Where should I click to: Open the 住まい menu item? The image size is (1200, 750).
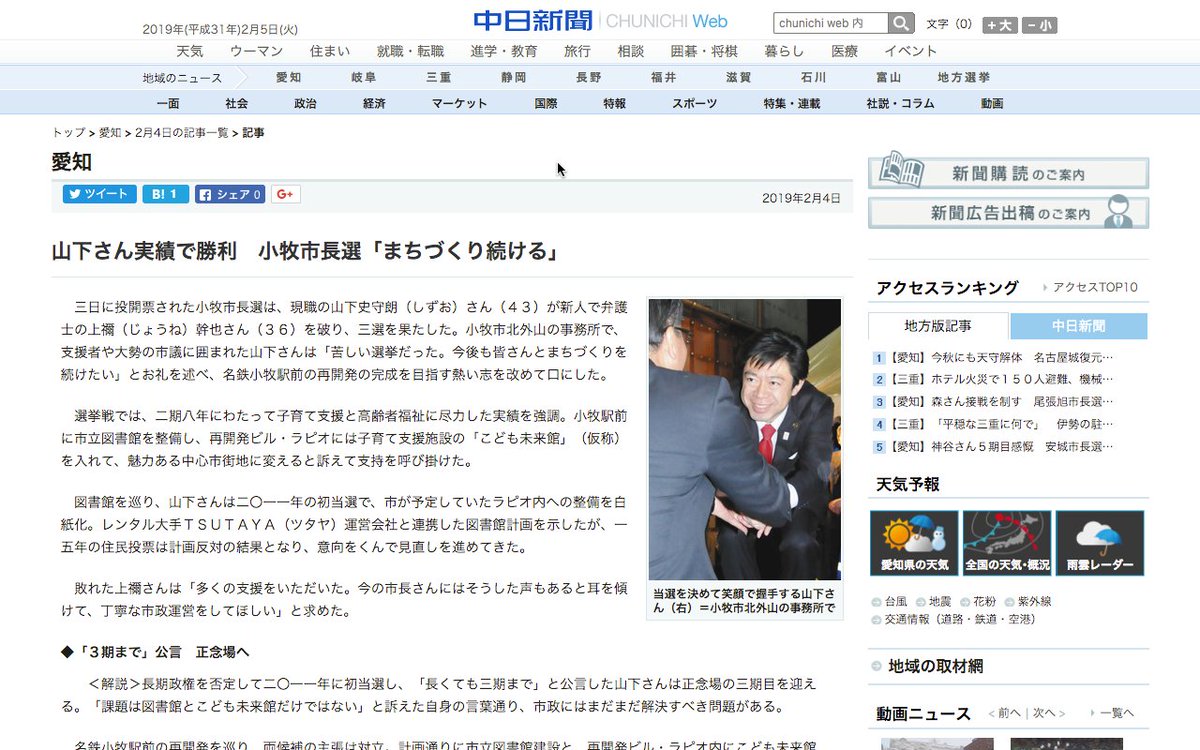330,51
